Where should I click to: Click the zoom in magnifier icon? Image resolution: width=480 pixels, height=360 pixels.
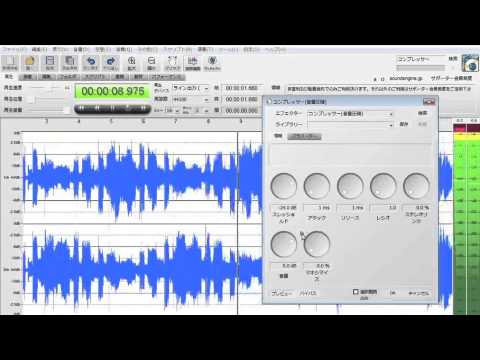tap(131, 63)
